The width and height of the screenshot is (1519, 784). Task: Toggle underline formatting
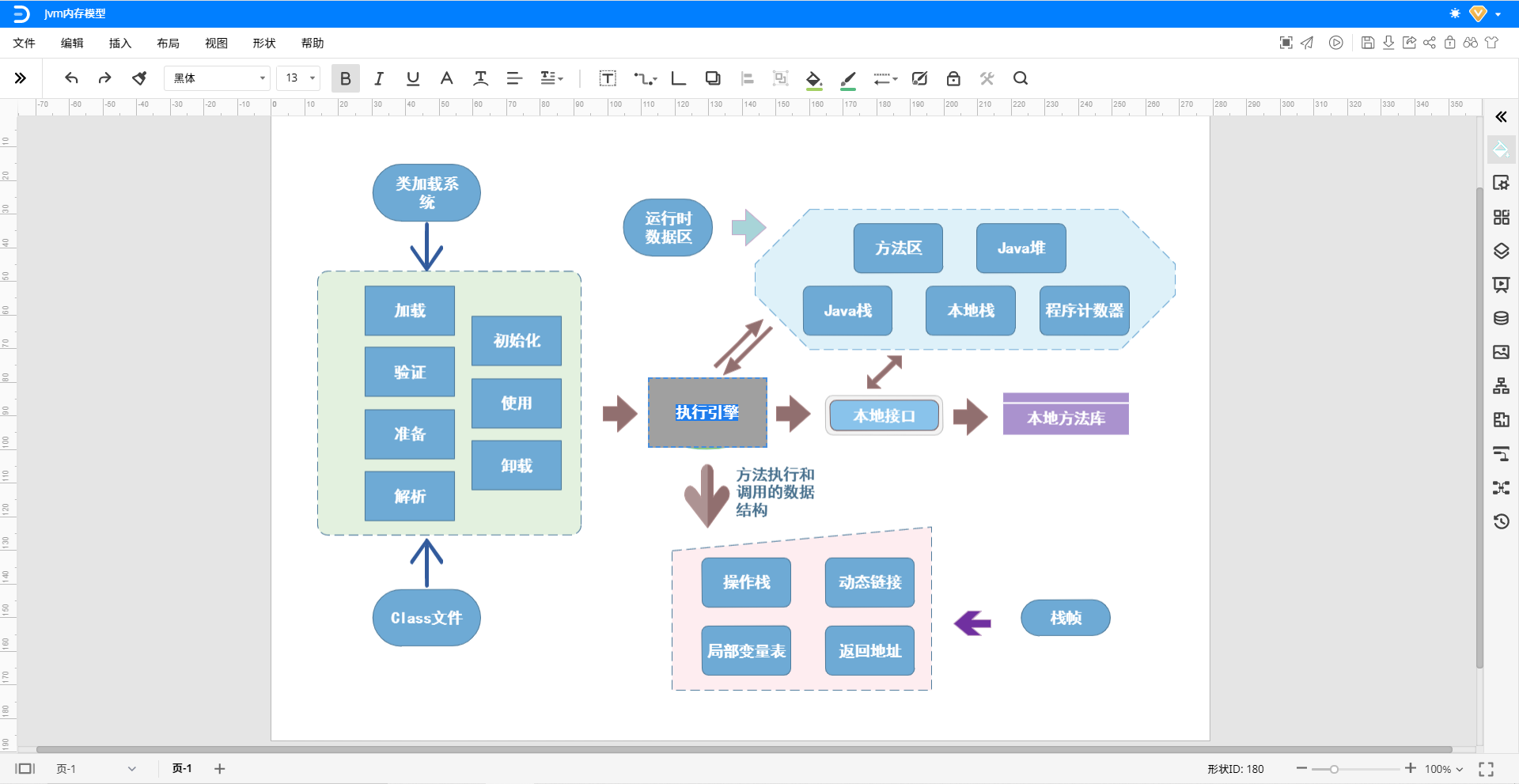coord(412,78)
